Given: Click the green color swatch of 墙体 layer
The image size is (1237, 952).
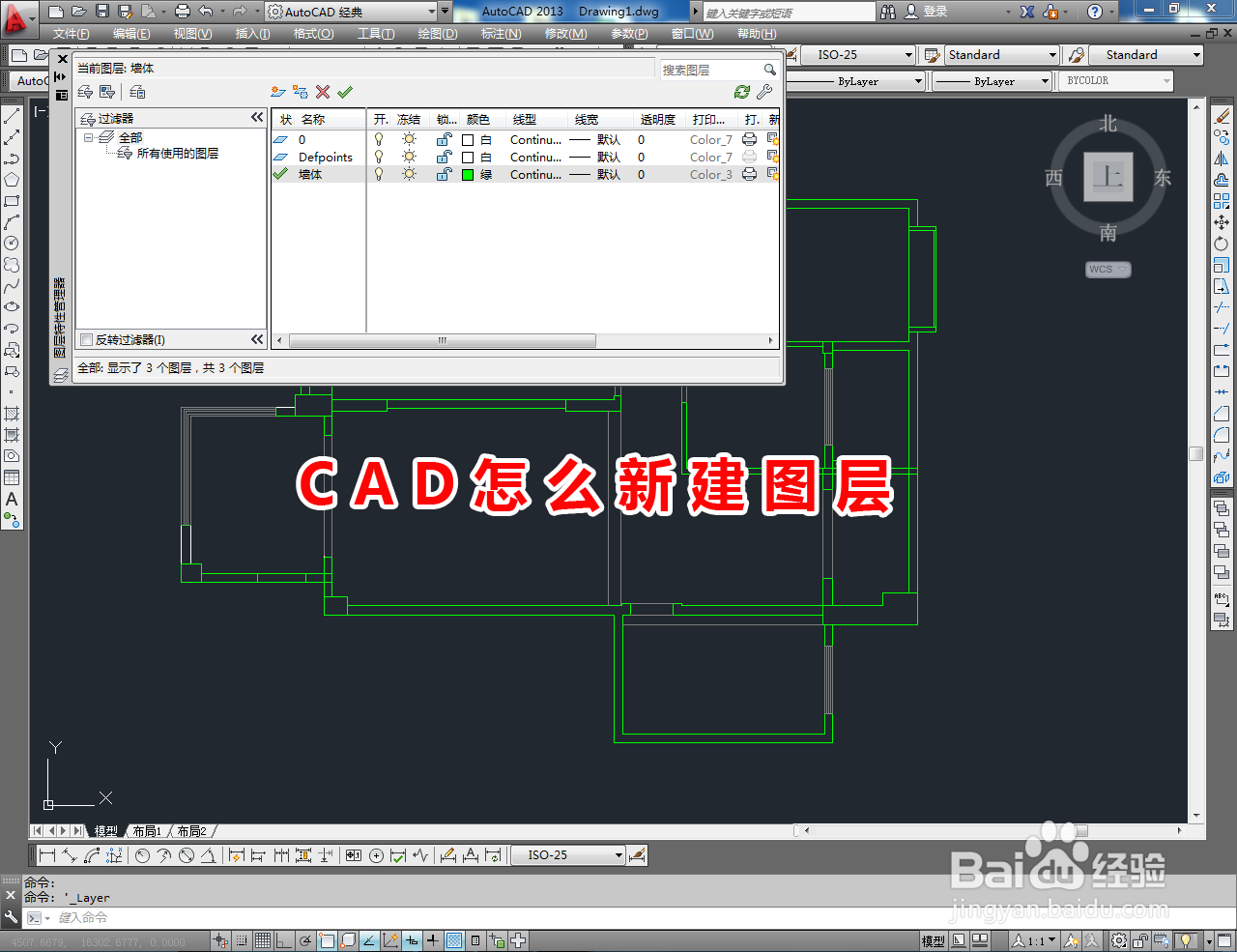Looking at the screenshot, I should [468, 175].
